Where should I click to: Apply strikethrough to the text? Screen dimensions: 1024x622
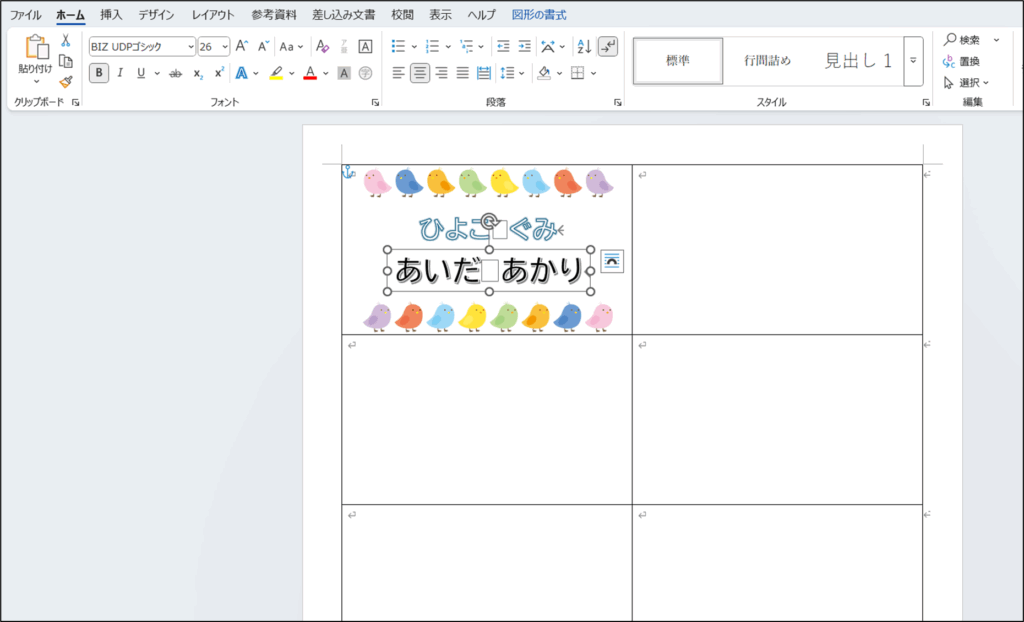(175, 73)
